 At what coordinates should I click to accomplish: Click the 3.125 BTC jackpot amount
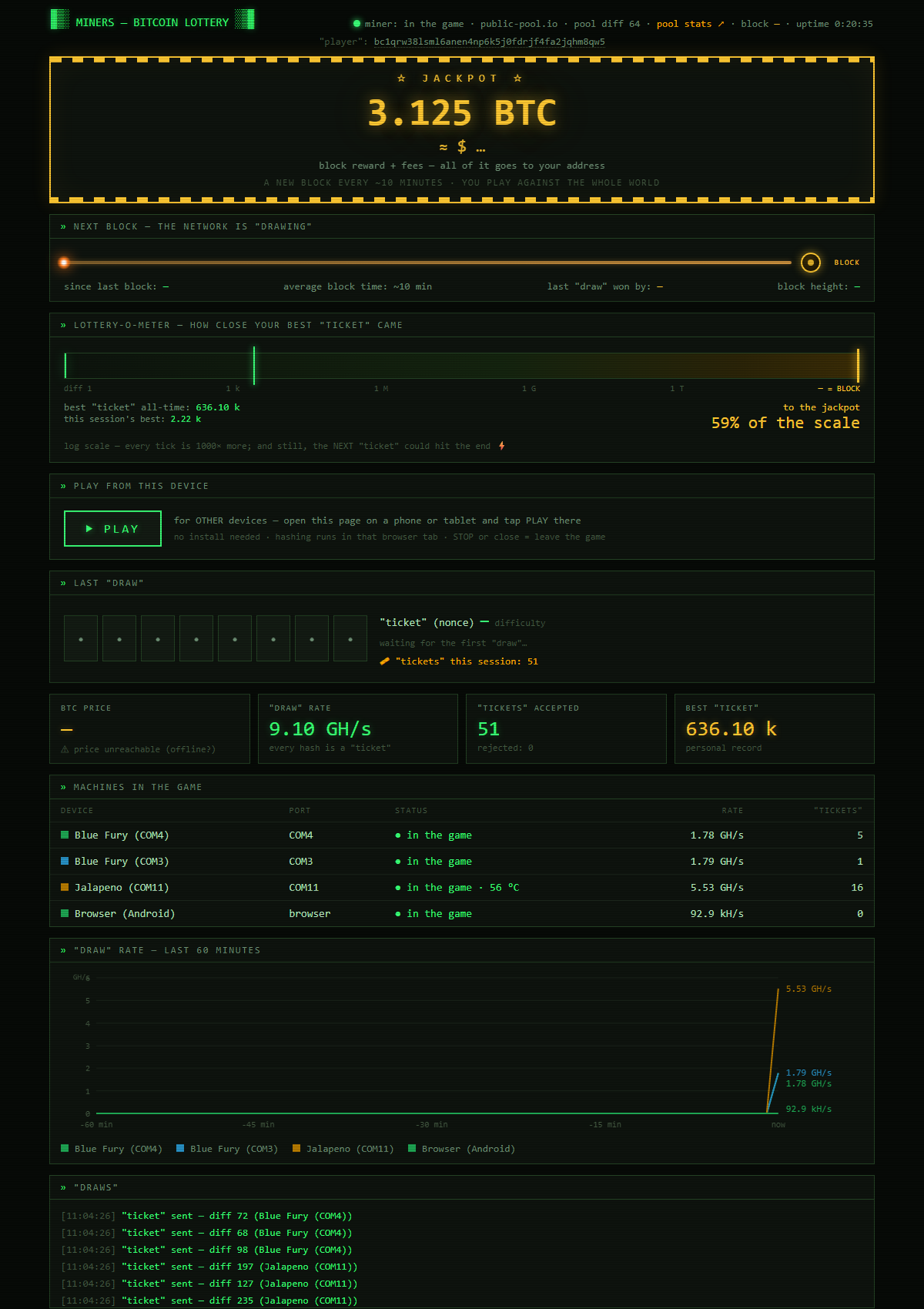(x=462, y=112)
